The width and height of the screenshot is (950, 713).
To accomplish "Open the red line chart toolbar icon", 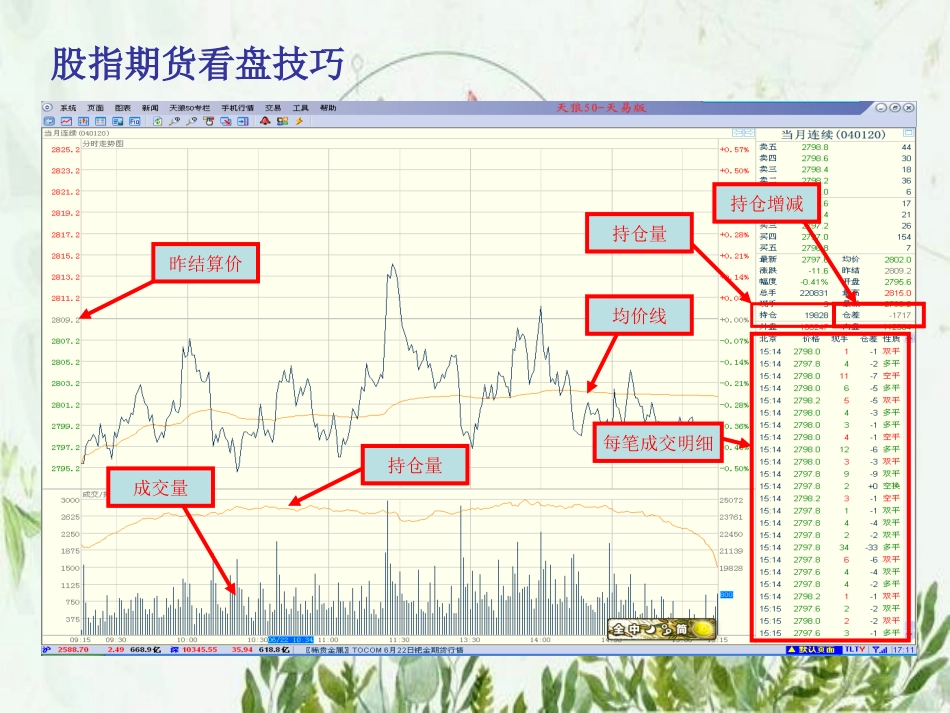I will (66, 121).
